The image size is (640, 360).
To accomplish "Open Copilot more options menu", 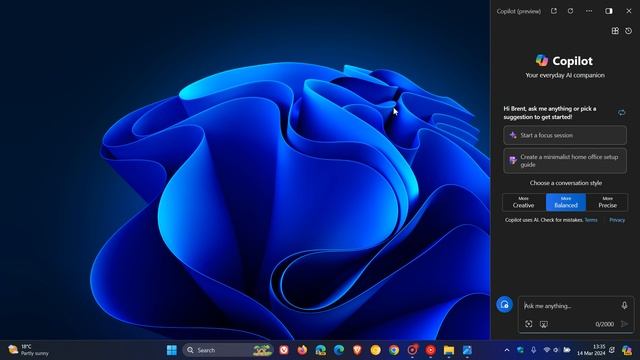I will 589,11.
